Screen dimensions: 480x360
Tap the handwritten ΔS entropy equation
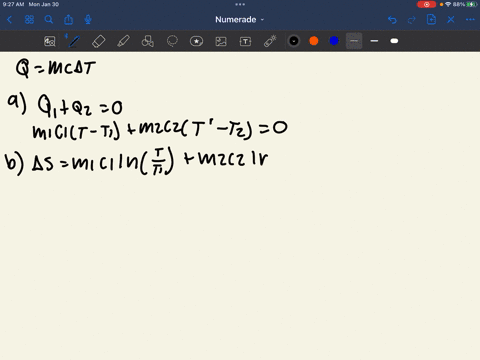tap(137, 161)
